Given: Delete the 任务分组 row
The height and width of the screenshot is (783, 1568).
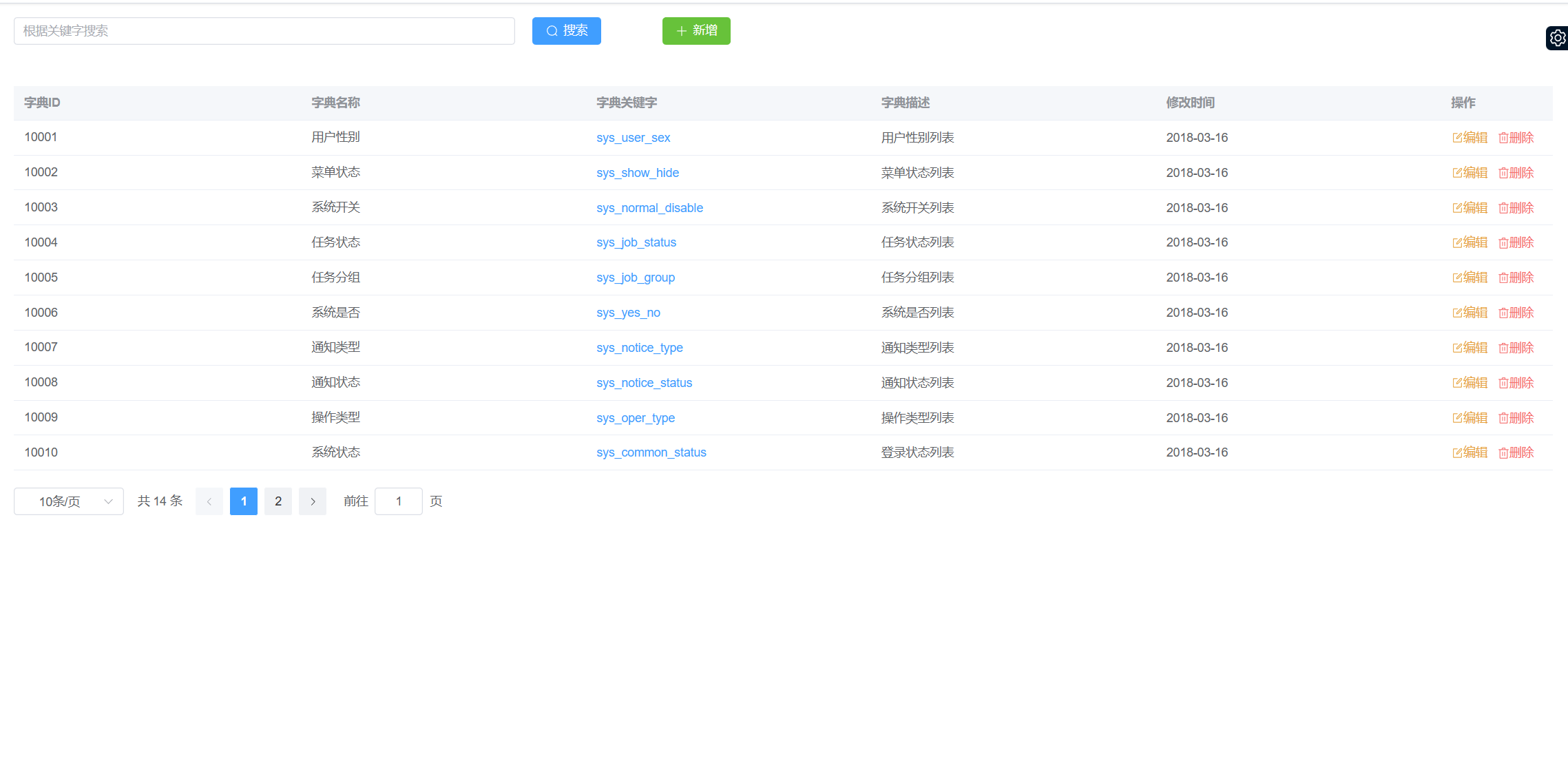Looking at the screenshot, I should [x=1516, y=278].
